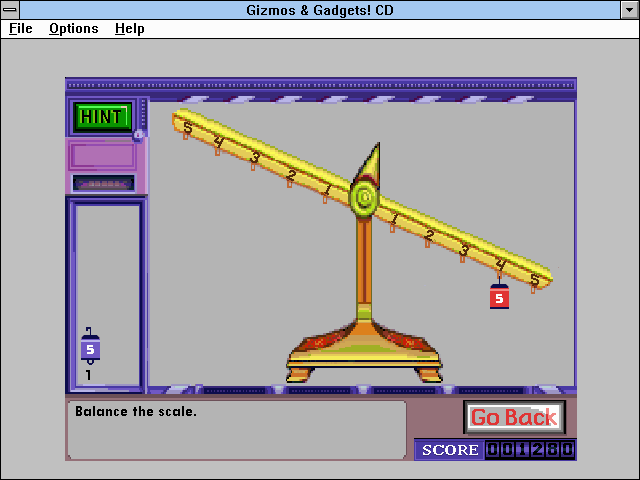
Task: Click the right side hook numbered 2
Action: [x=427, y=244]
